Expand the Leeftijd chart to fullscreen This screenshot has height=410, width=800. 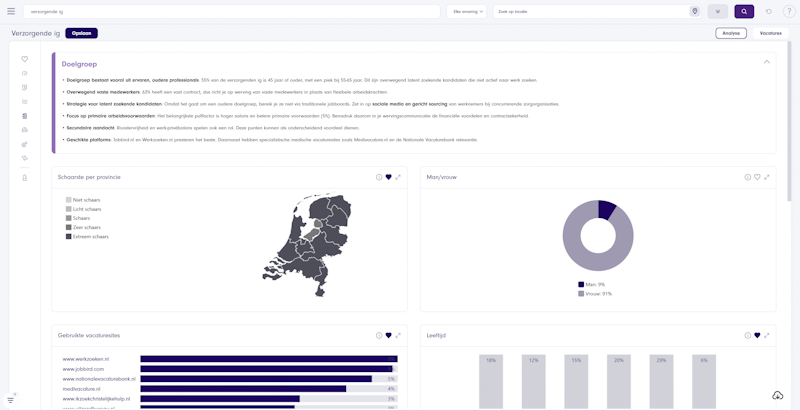tap(767, 336)
